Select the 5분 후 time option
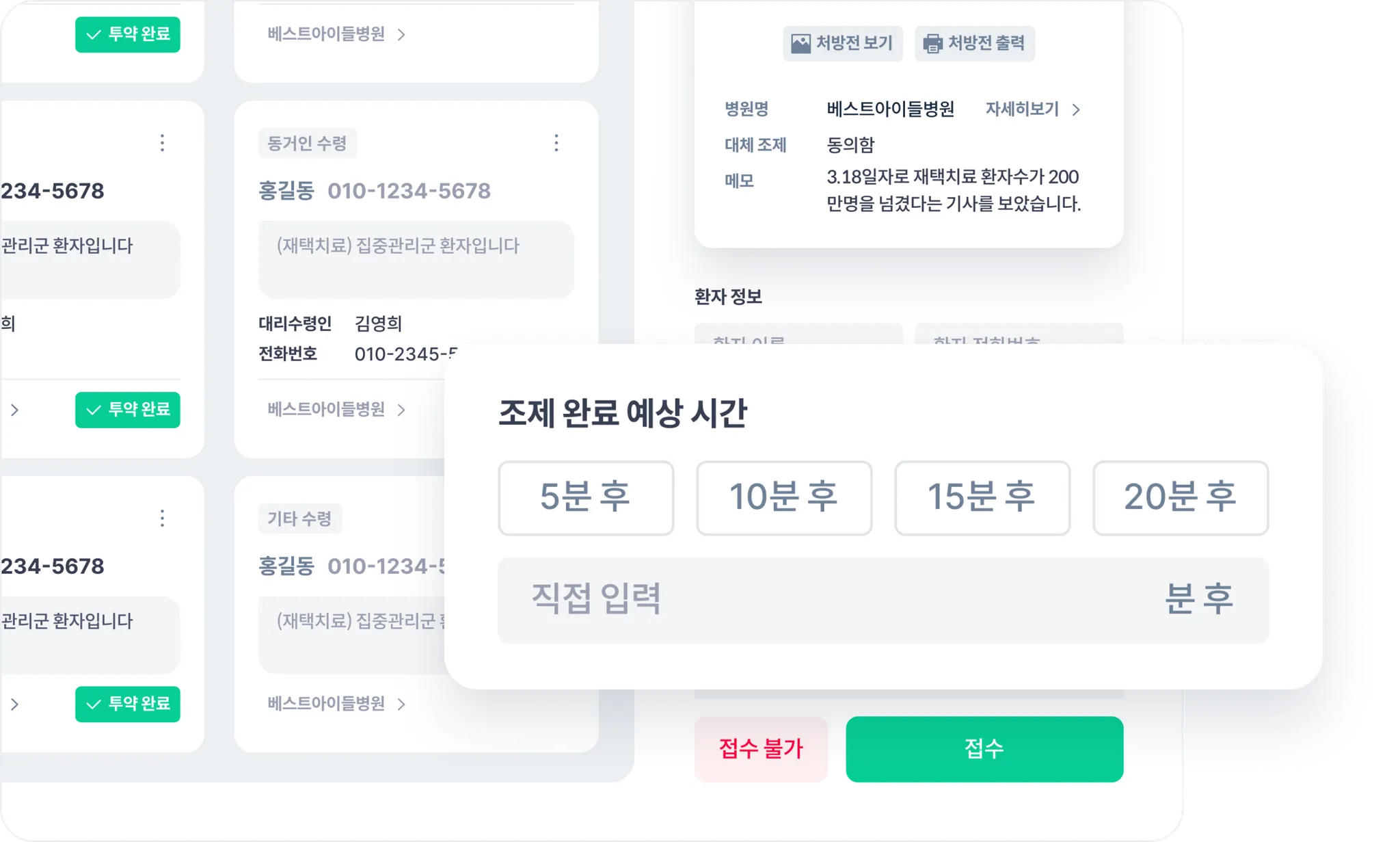1400x842 pixels. pyautogui.click(x=586, y=497)
